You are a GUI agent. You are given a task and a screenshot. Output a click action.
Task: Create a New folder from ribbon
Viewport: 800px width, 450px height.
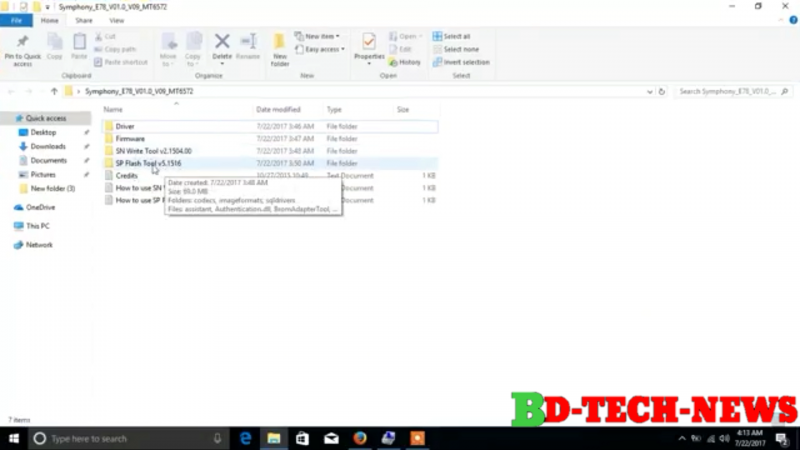point(280,50)
